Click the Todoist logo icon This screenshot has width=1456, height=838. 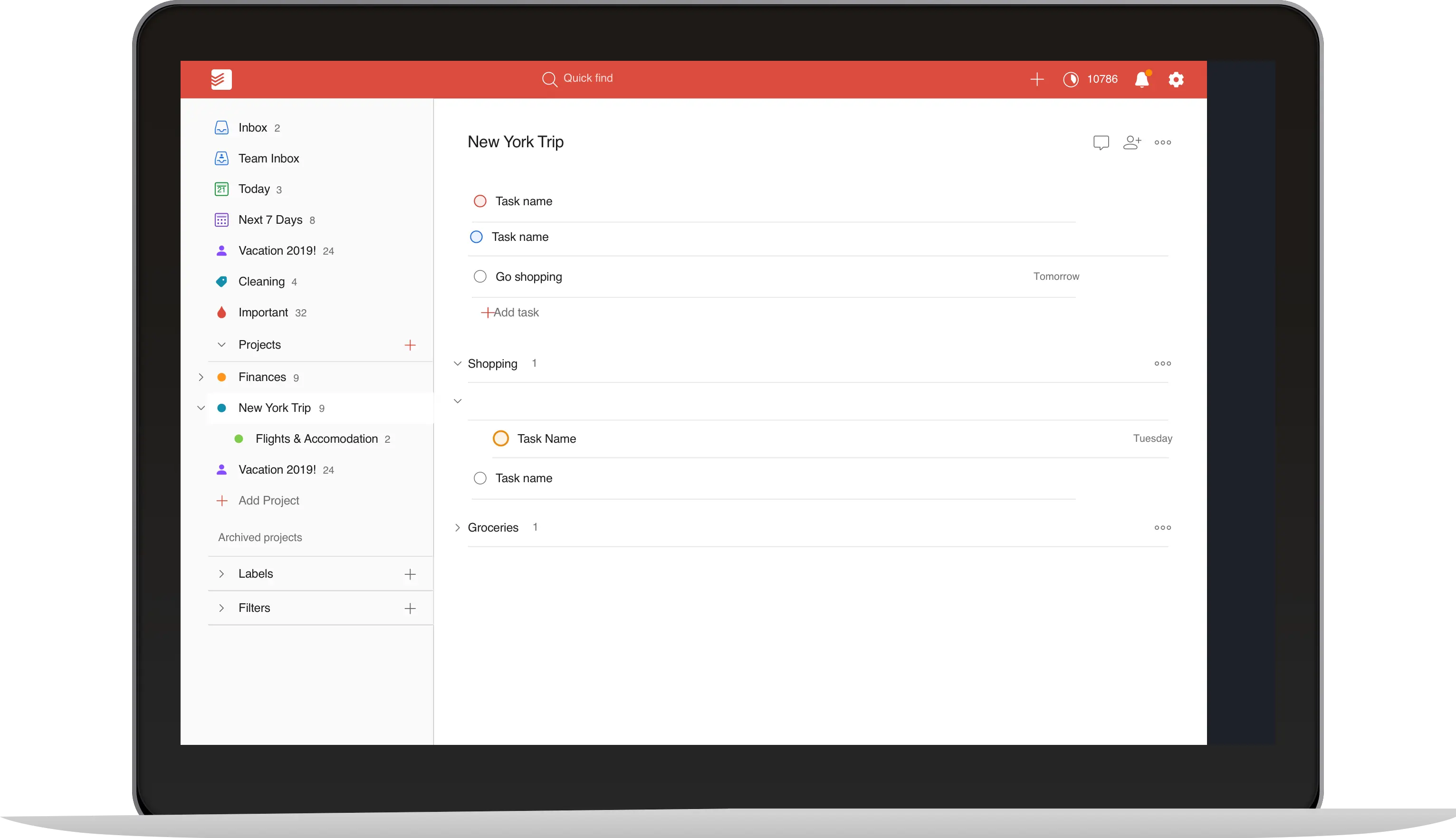tap(221, 79)
